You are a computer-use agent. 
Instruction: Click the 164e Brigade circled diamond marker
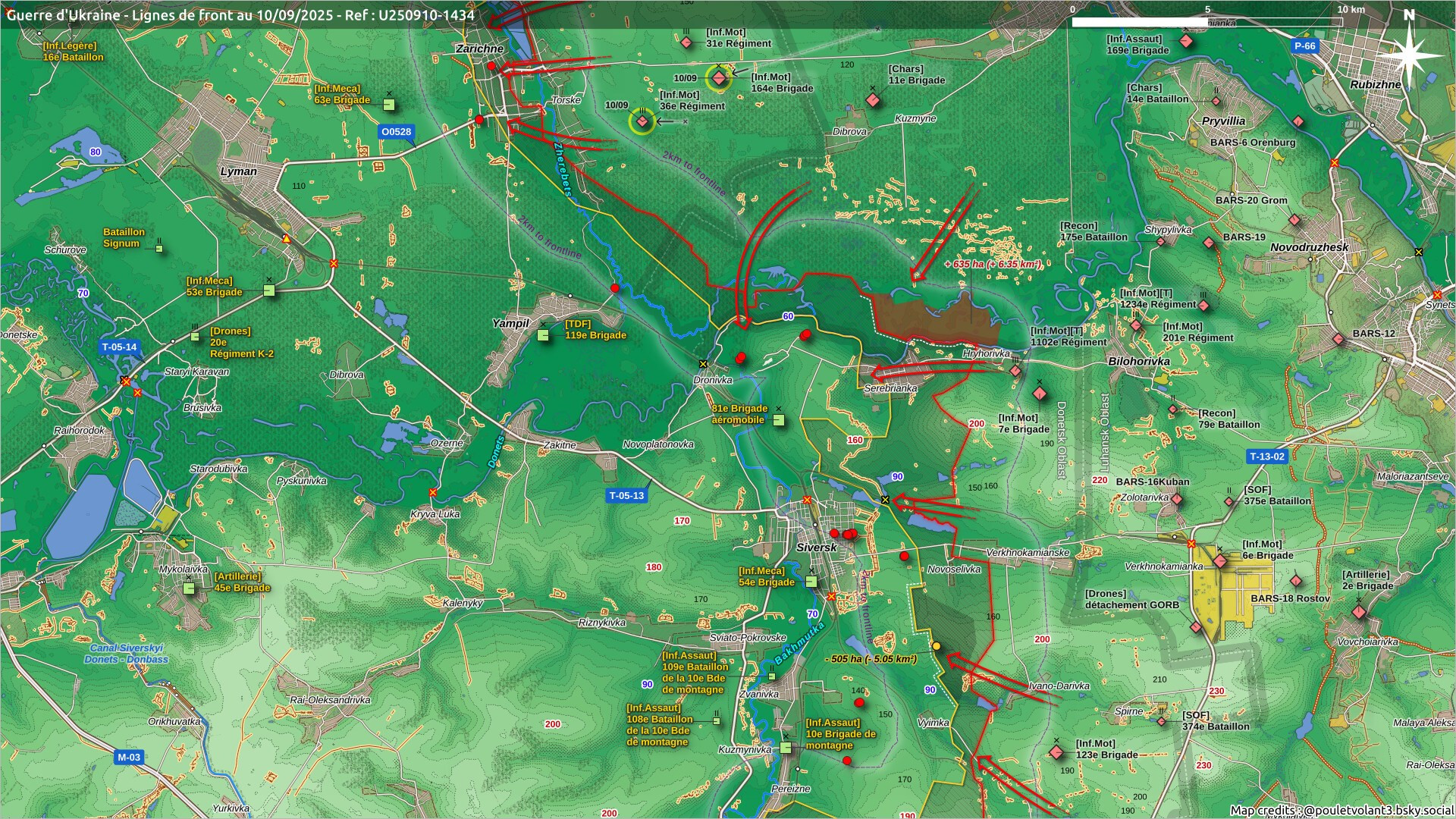coord(719,78)
